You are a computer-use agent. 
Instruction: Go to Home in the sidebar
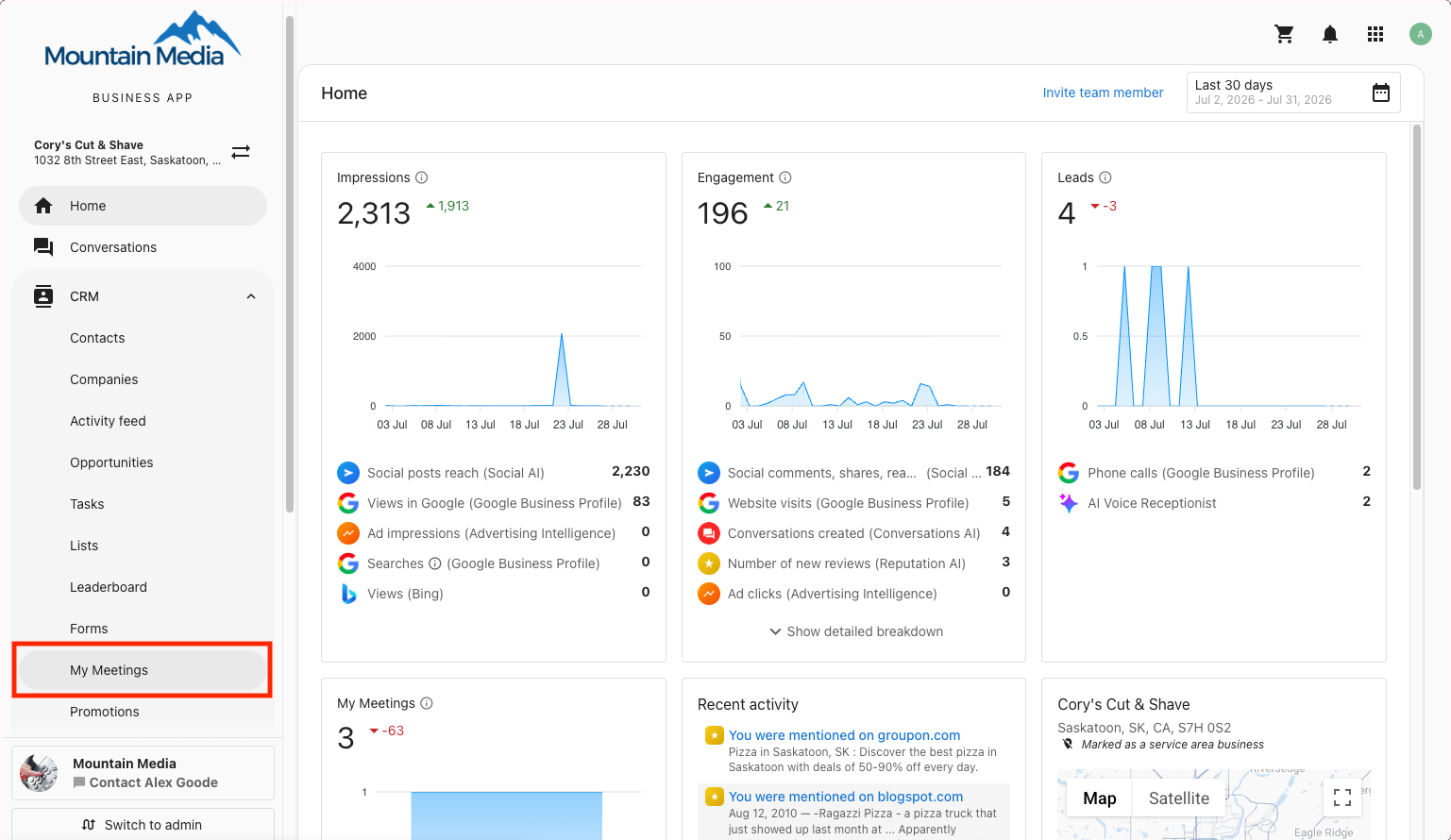[x=143, y=206]
